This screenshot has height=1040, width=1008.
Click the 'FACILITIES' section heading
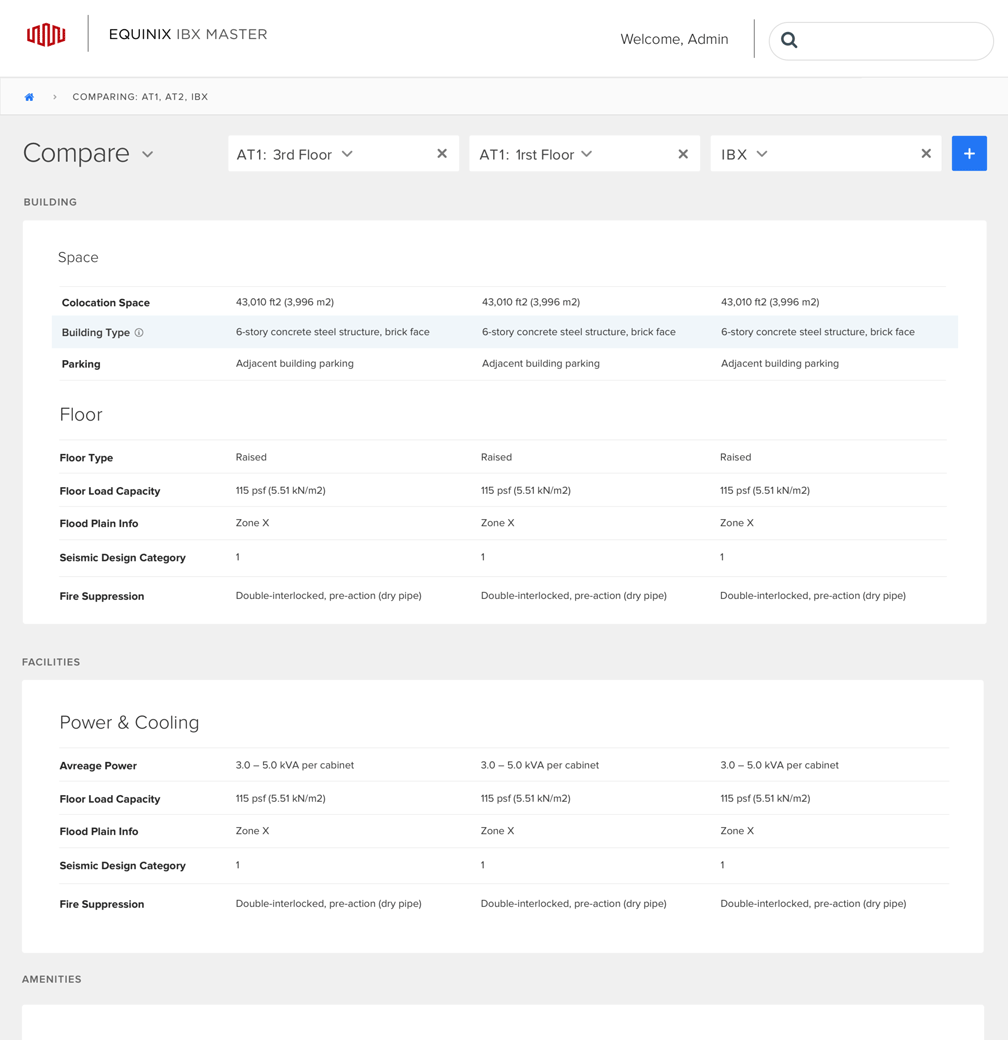tap(51, 662)
